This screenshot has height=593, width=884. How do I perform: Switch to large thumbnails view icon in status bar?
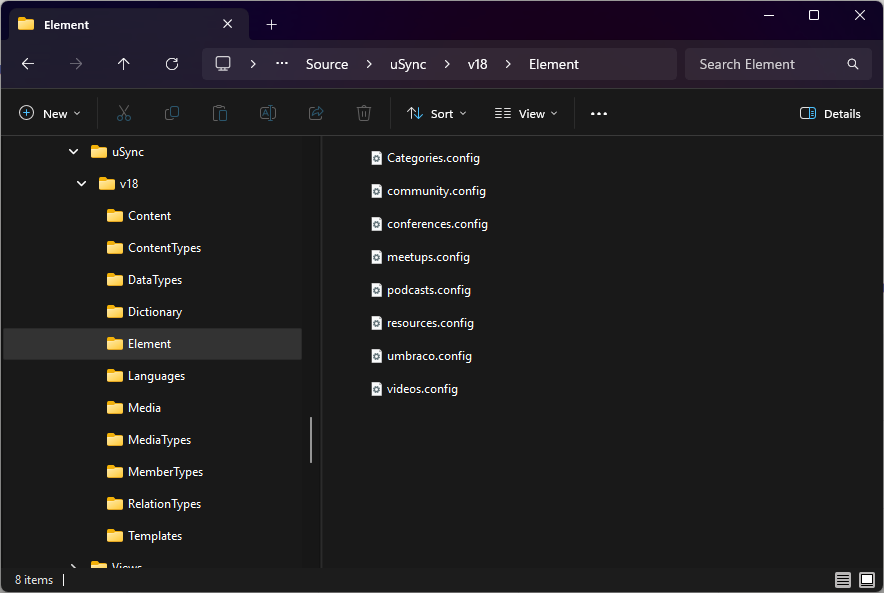(867, 579)
